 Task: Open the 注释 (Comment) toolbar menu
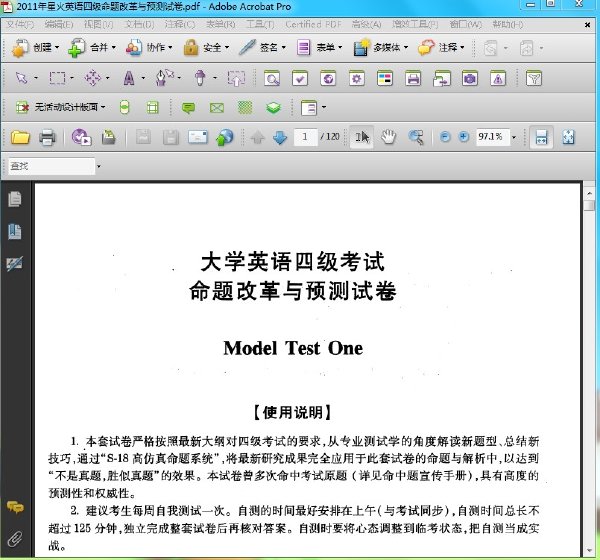pyautogui.click(x=441, y=48)
